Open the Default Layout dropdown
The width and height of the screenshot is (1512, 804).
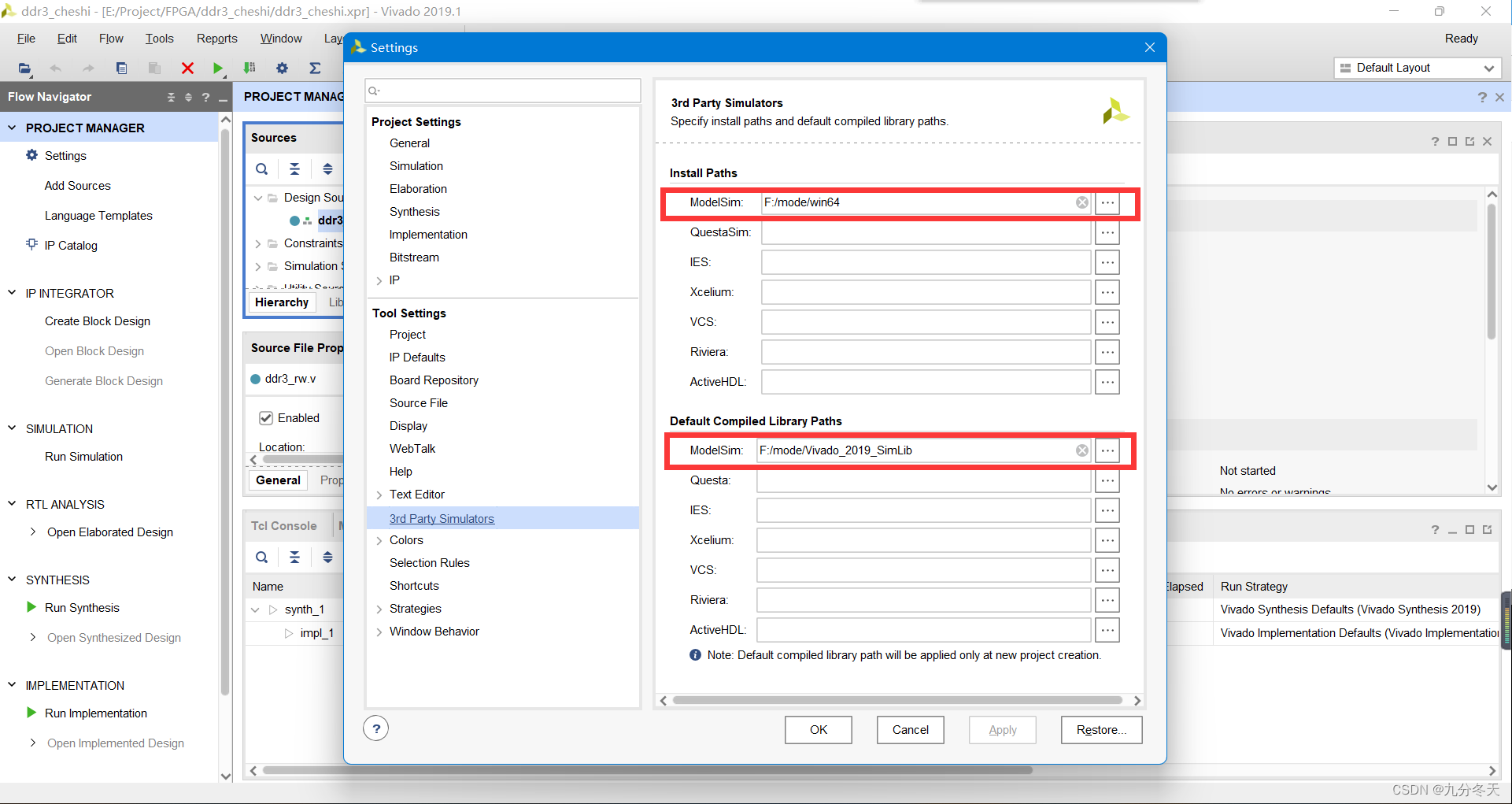[1418, 68]
